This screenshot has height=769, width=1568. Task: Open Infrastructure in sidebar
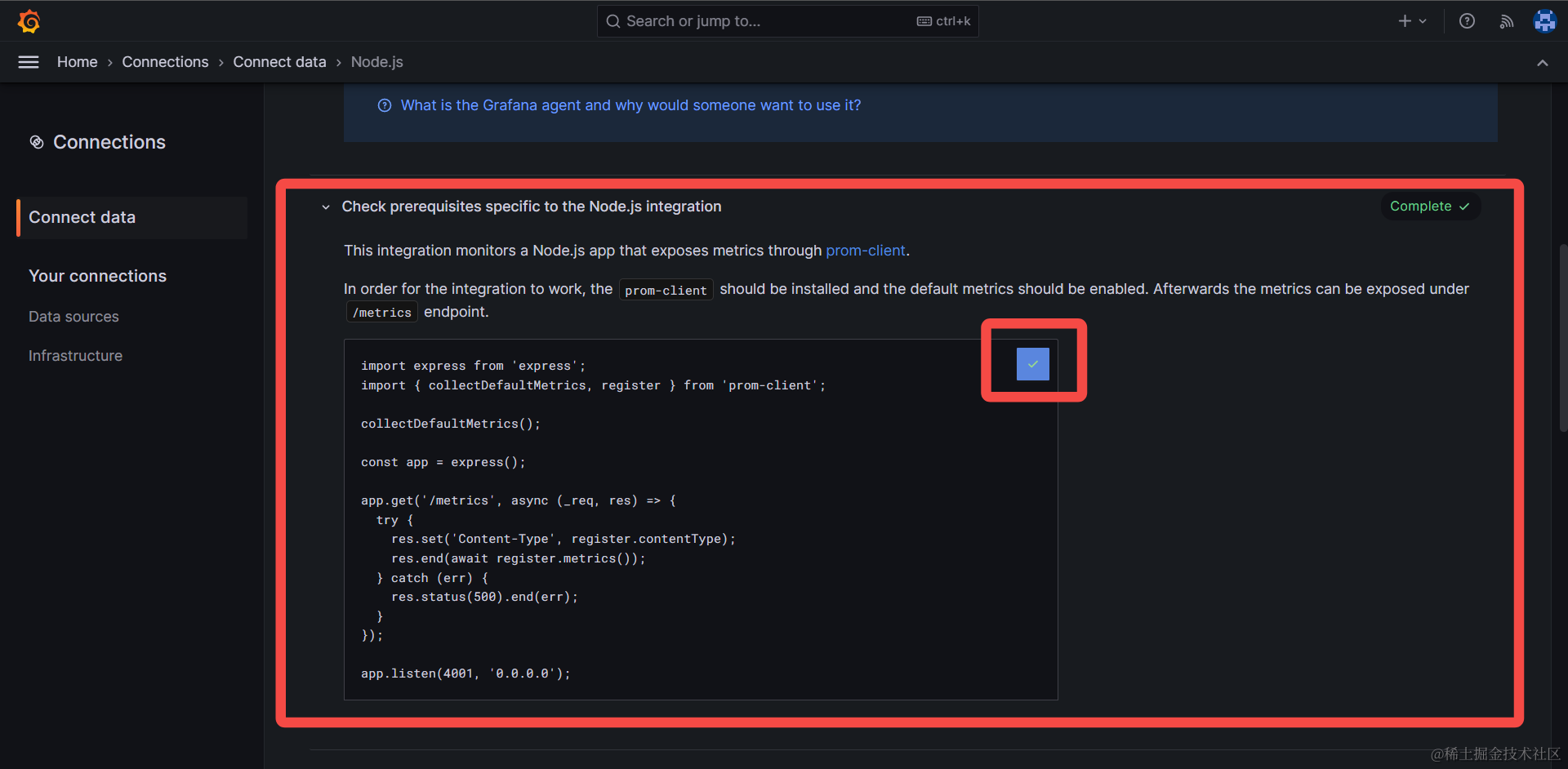(x=75, y=356)
